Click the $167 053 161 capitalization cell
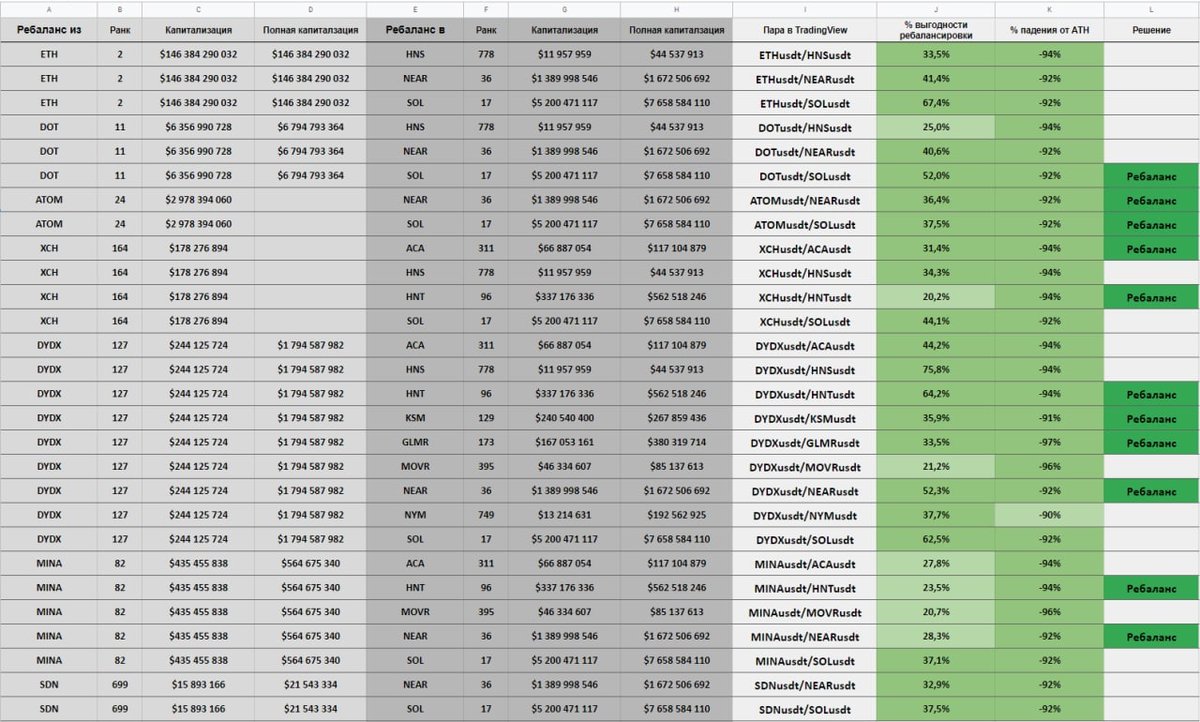This screenshot has height=722, width=1200. pyautogui.click(x=564, y=442)
